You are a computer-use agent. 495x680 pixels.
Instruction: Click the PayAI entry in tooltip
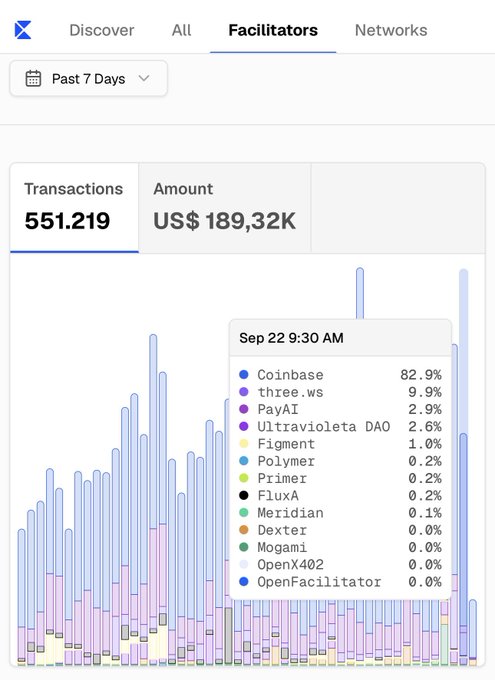click(x=341, y=409)
